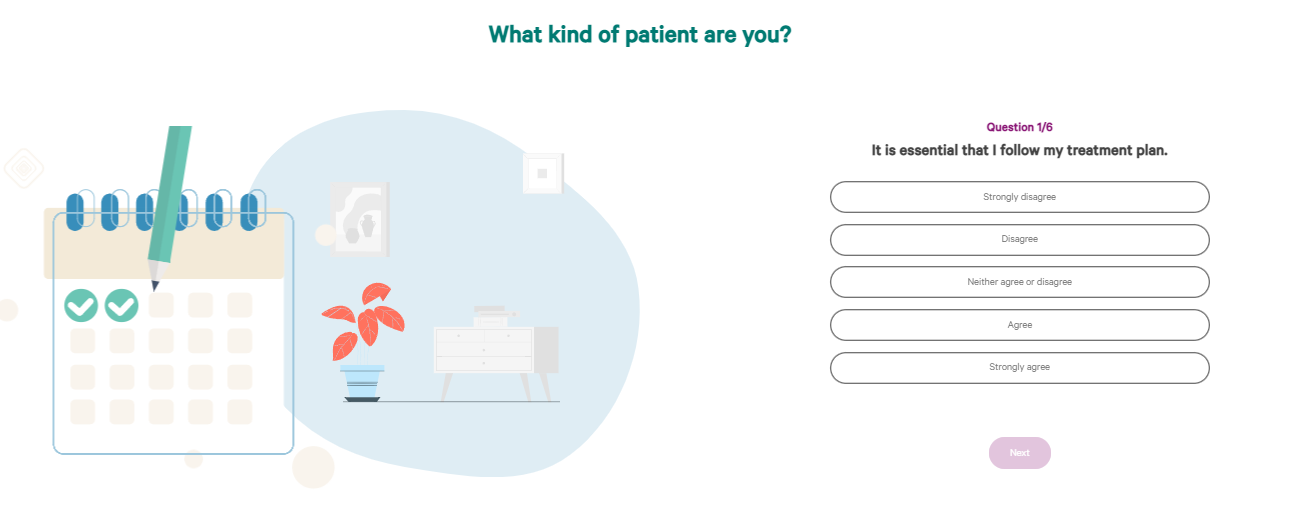Click the red-leafed potted plant

tap(362, 342)
